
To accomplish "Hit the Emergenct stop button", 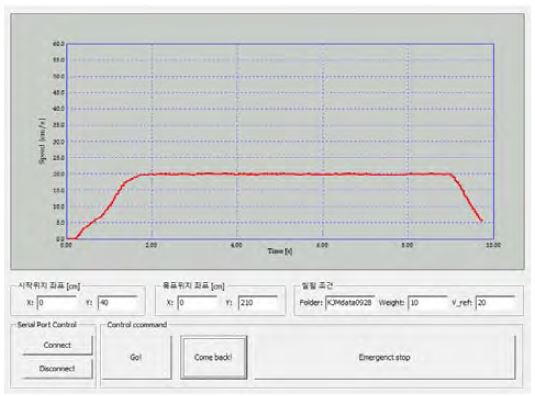I will [x=385, y=357].
